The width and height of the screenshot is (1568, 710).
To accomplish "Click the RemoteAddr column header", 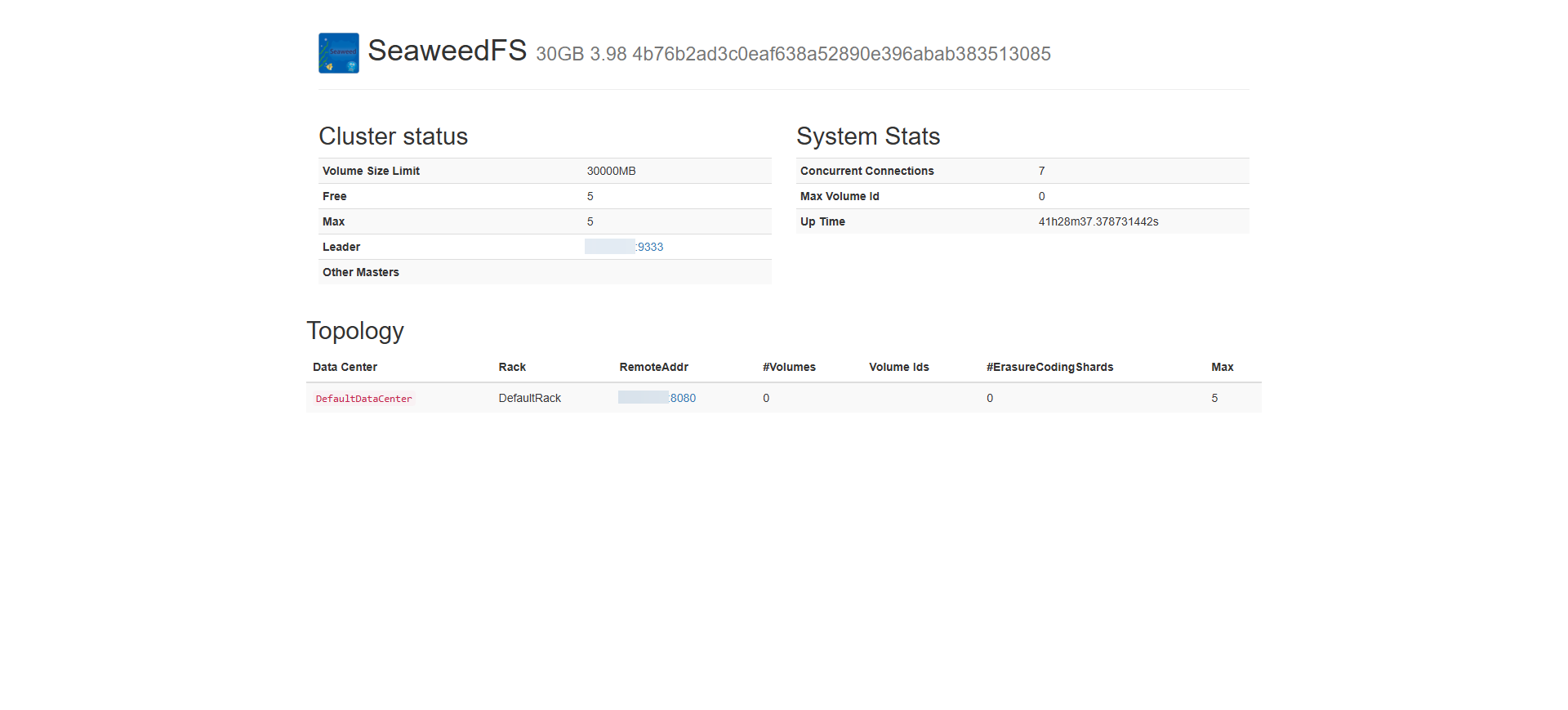I will point(653,367).
